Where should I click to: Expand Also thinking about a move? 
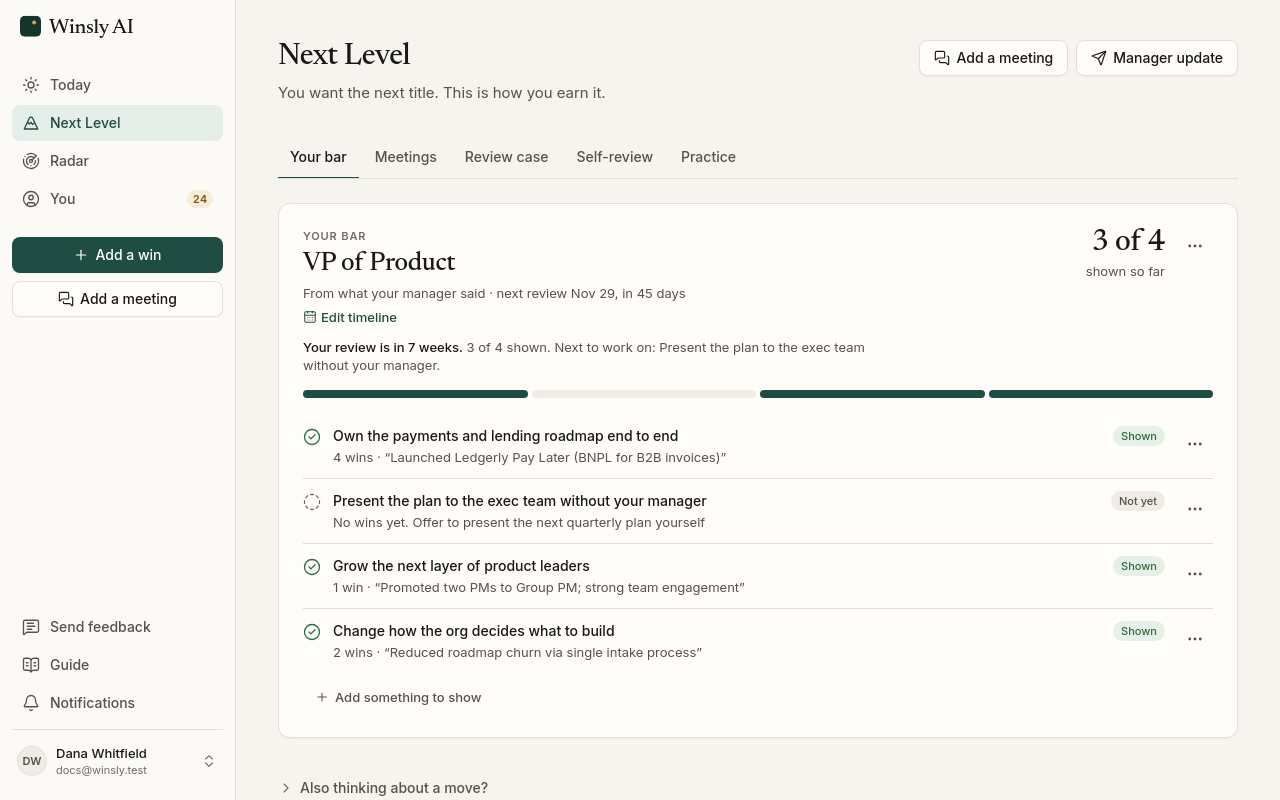(x=384, y=788)
